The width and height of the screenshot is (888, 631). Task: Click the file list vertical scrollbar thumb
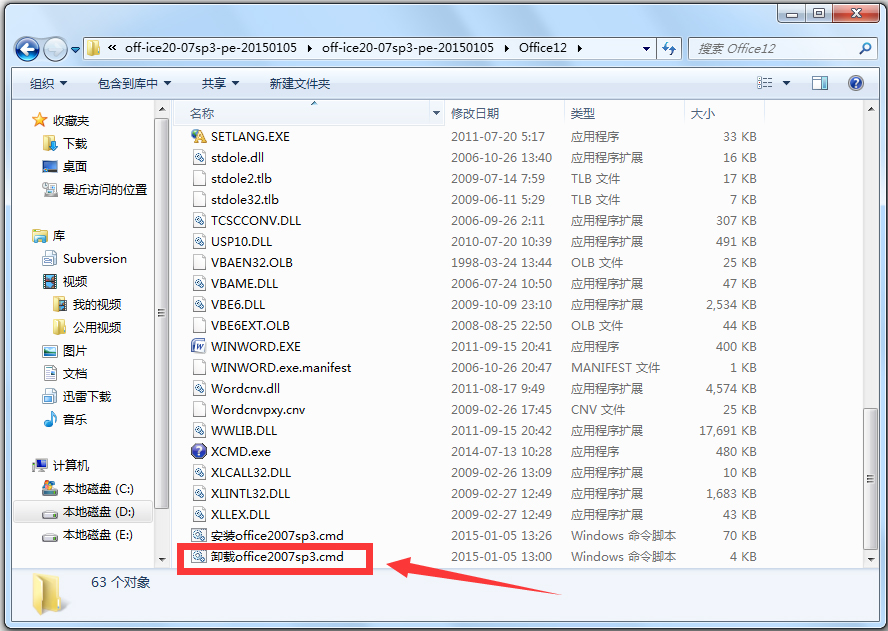pyautogui.click(x=870, y=479)
